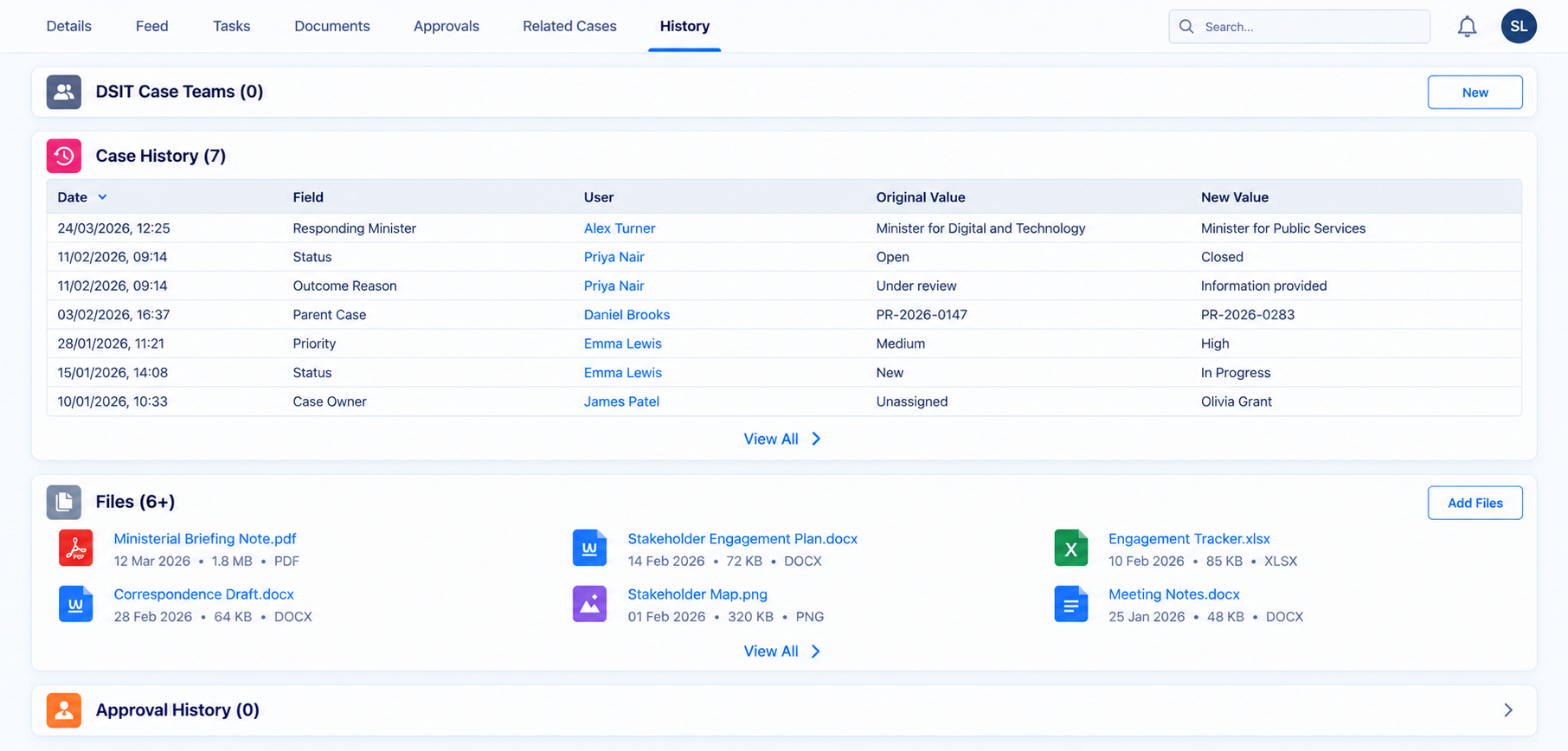This screenshot has height=751, width=1568.
Task: Click the Add Files button
Action: click(x=1475, y=503)
